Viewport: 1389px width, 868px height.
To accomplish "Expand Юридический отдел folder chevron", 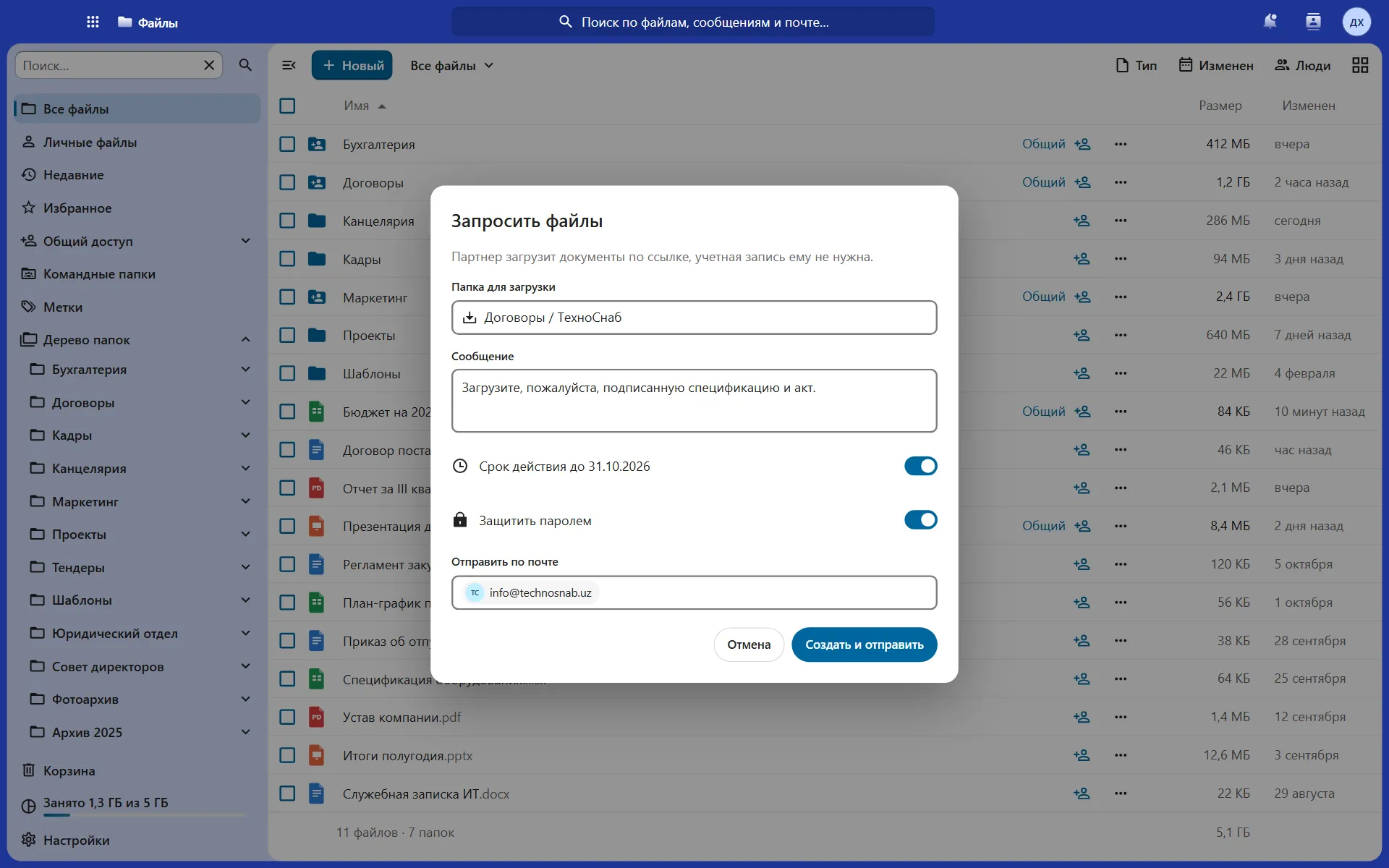I will pyautogui.click(x=245, y=633).
